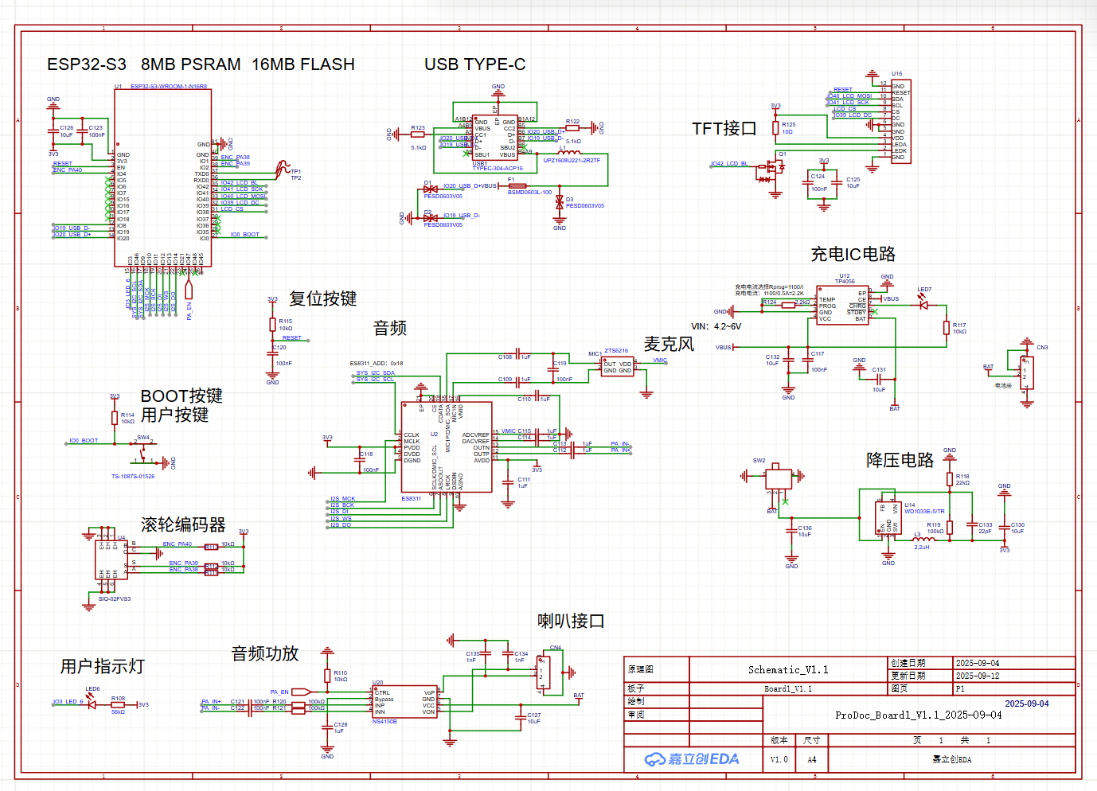
Task: Click the IO42_LCD_BL net label near Q1
Action: pos(728,164)
